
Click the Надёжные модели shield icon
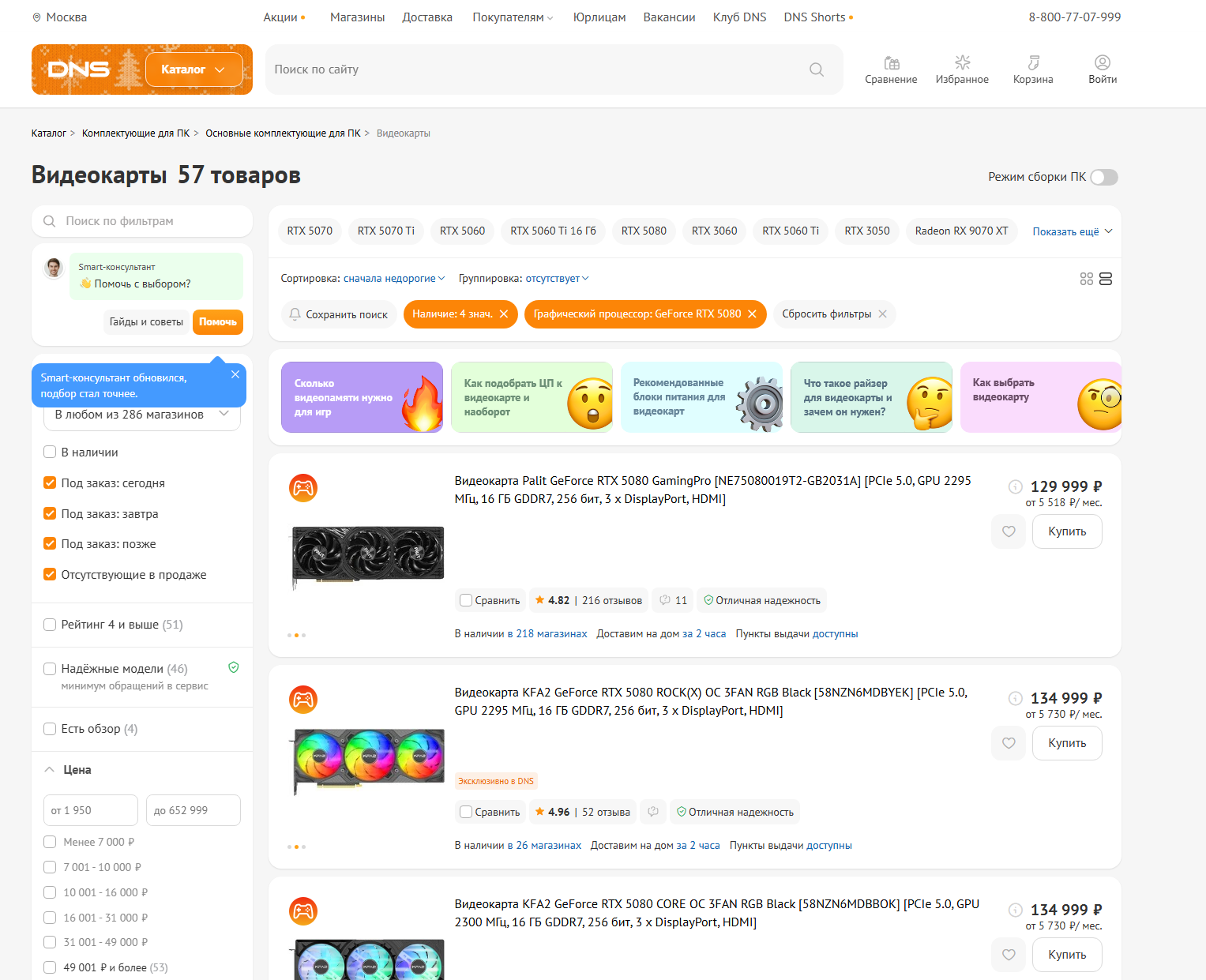click(x=234, y=668)
